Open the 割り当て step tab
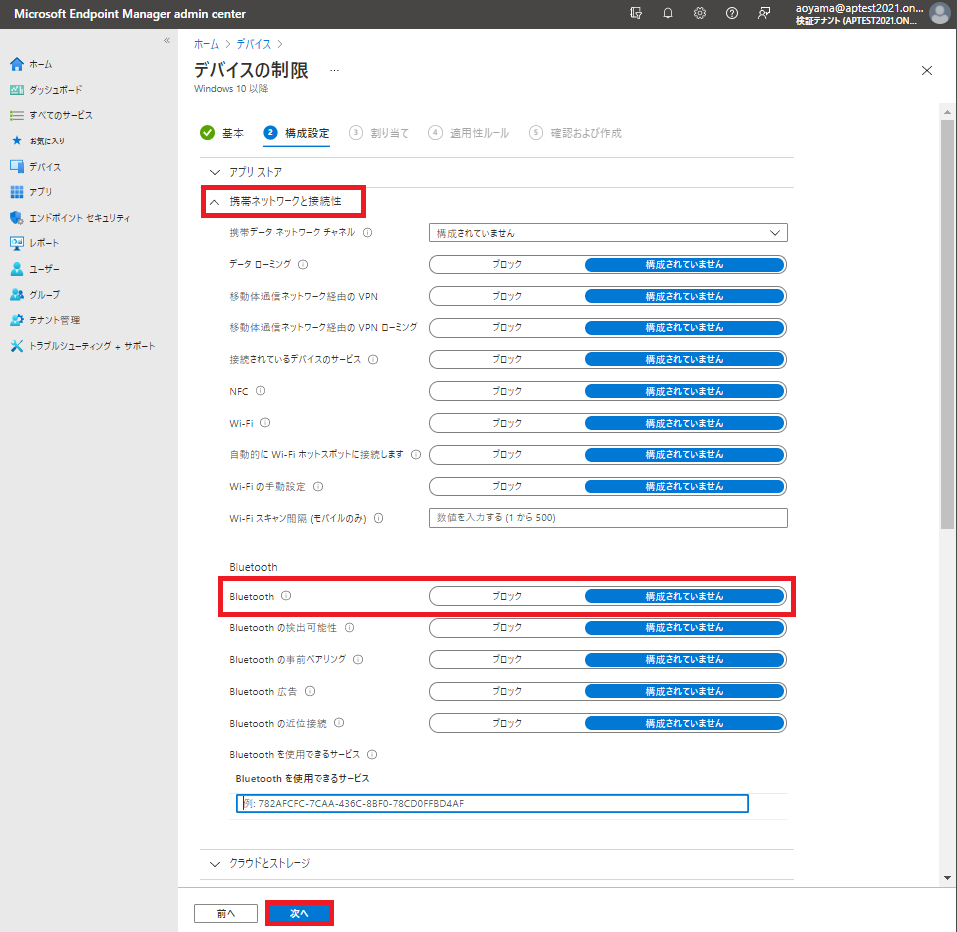957x932 pixels. coord(379,133)
